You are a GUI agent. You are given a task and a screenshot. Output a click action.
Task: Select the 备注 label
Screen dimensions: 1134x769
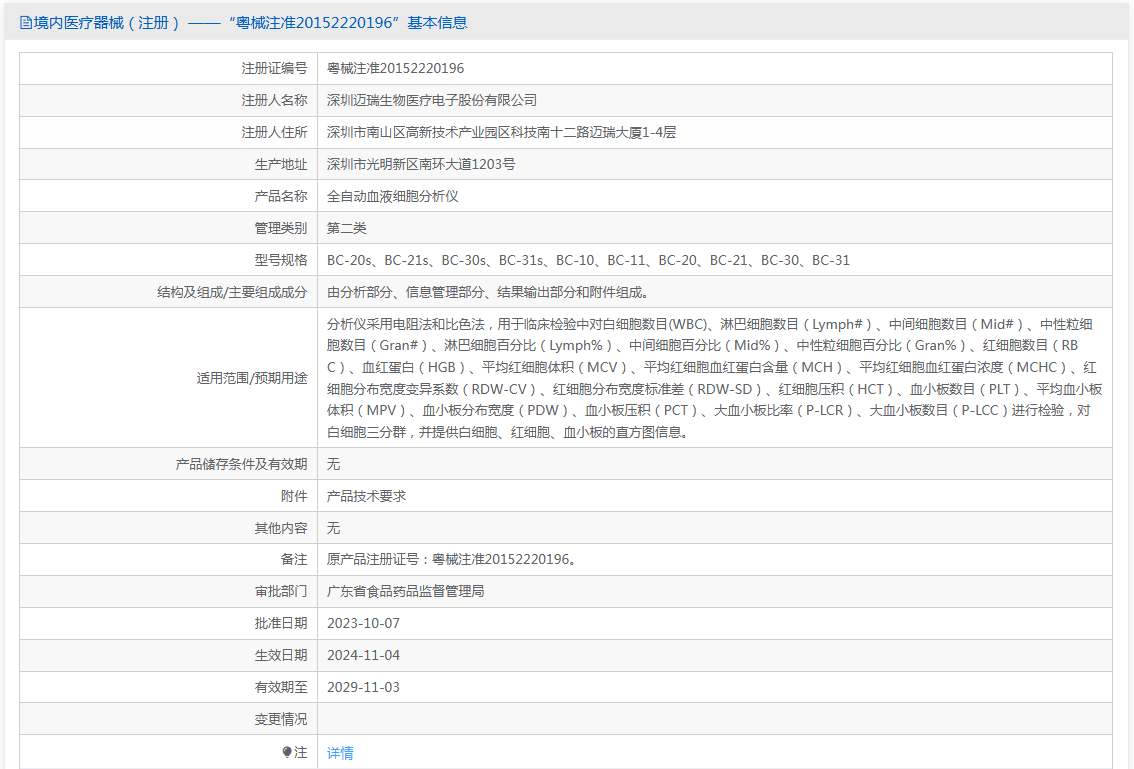pos(294,559)
